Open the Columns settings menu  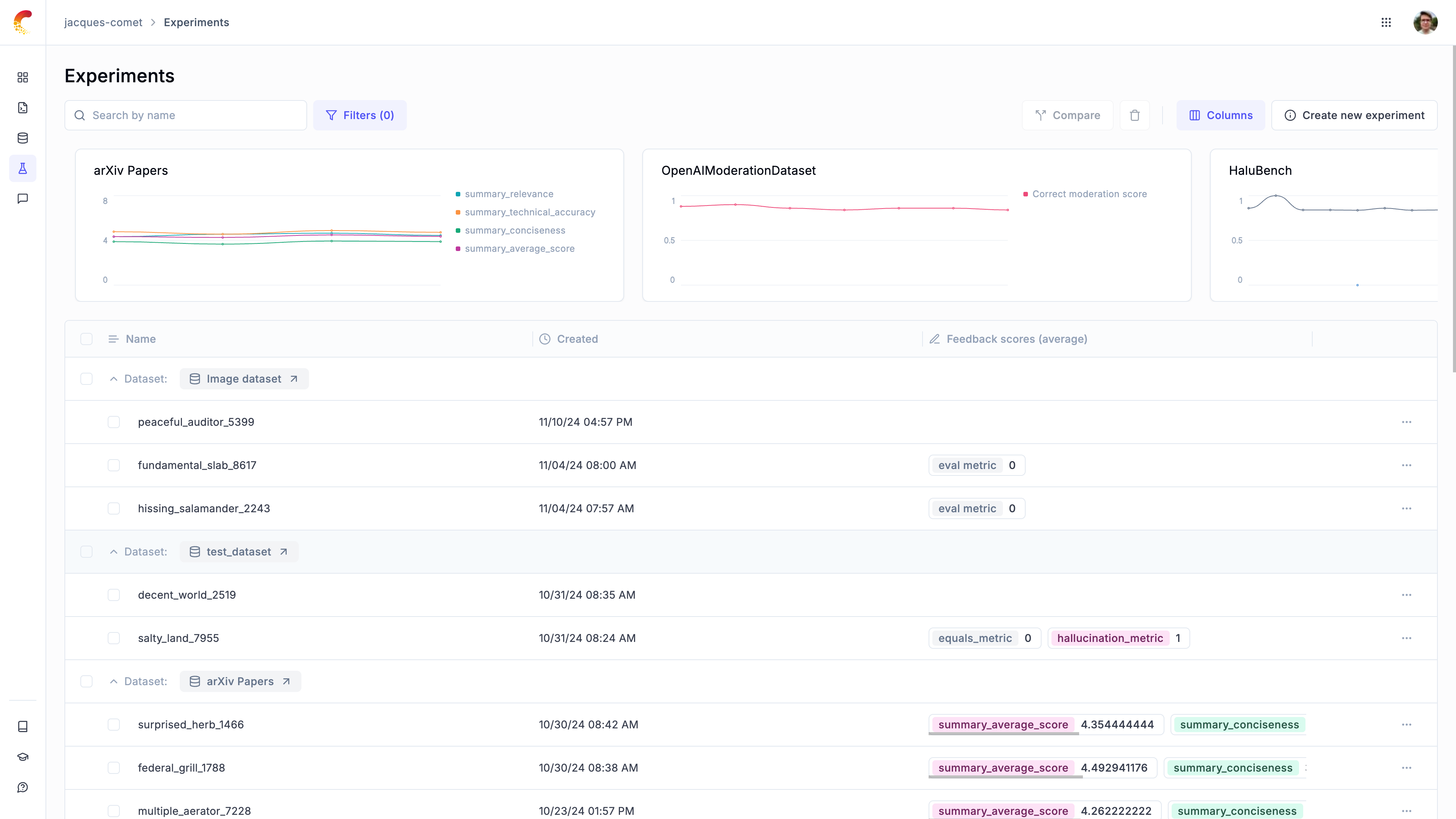tap(1221, 115)
